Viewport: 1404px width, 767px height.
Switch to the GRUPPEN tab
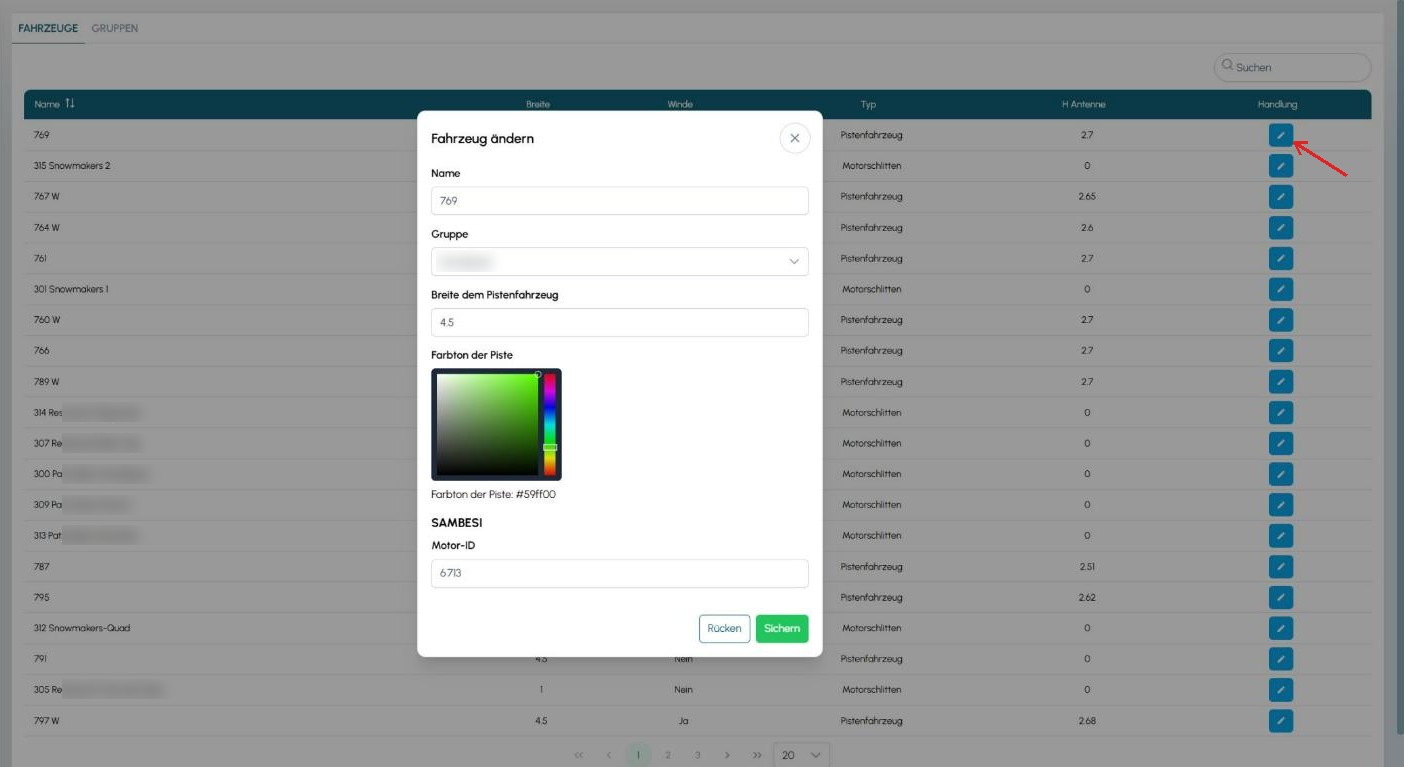coord(115,28)
